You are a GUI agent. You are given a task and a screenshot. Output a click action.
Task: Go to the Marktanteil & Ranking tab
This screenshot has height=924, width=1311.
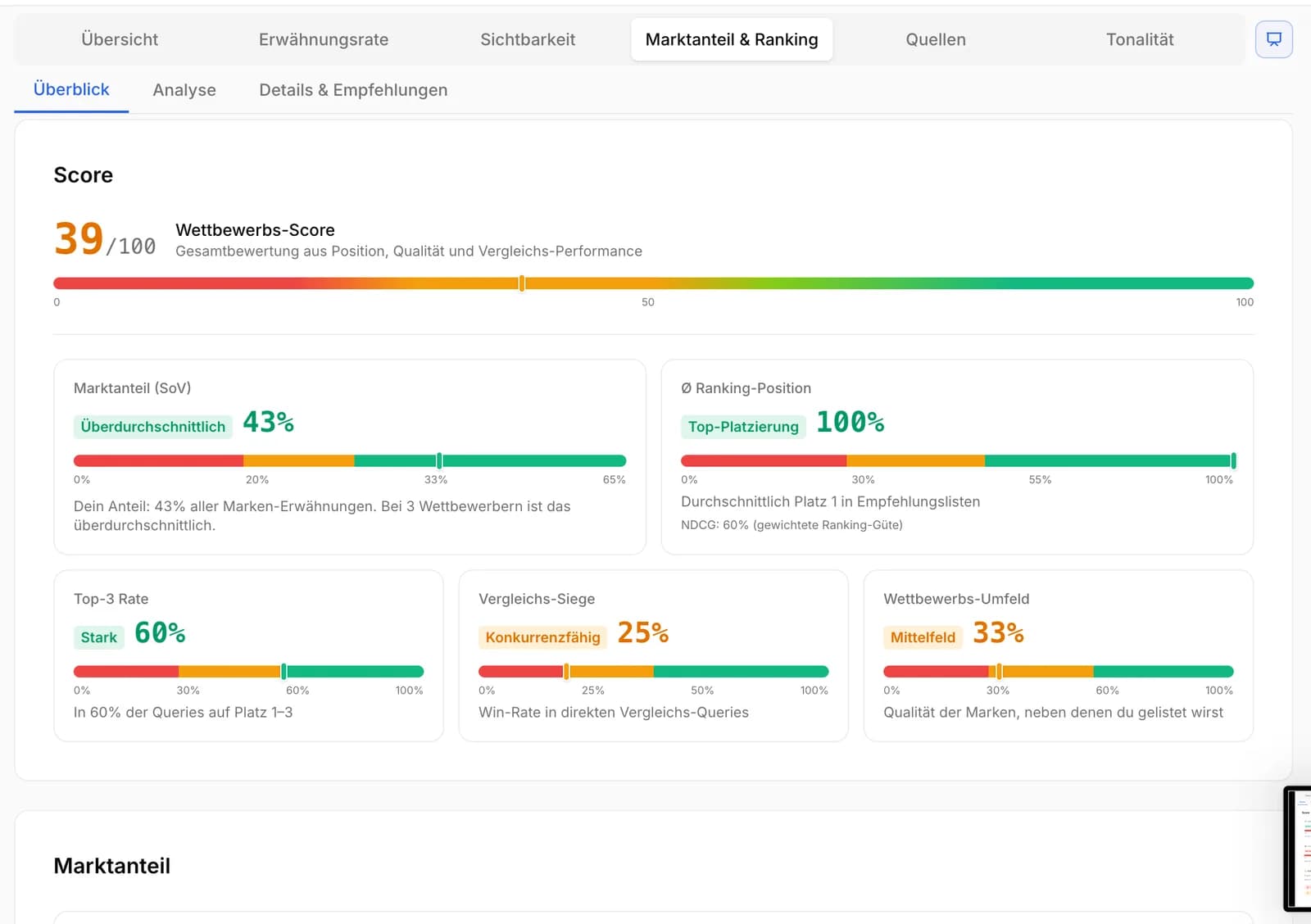tap(732, 39)
